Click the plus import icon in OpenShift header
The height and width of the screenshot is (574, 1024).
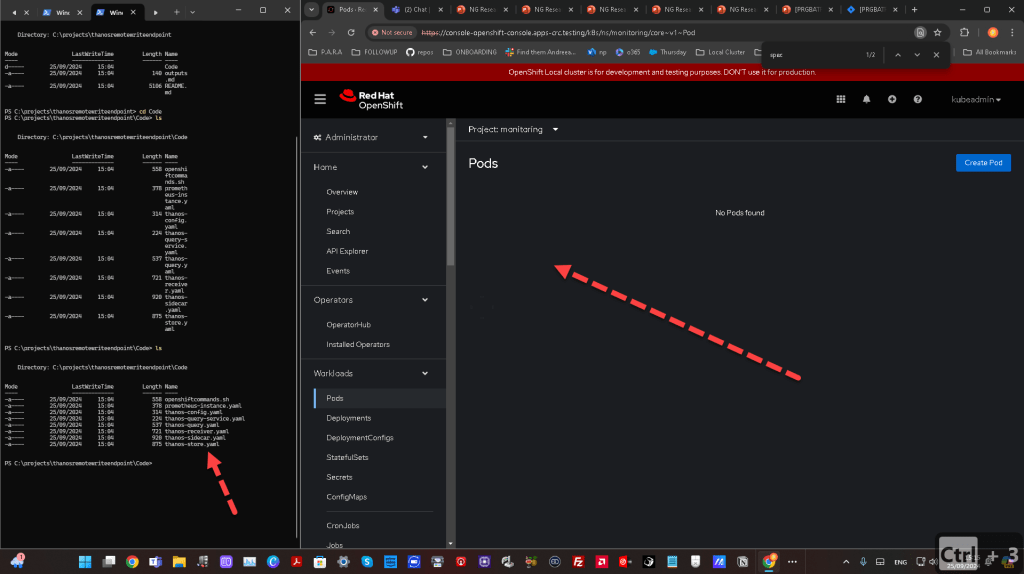(x=891, y=99)
